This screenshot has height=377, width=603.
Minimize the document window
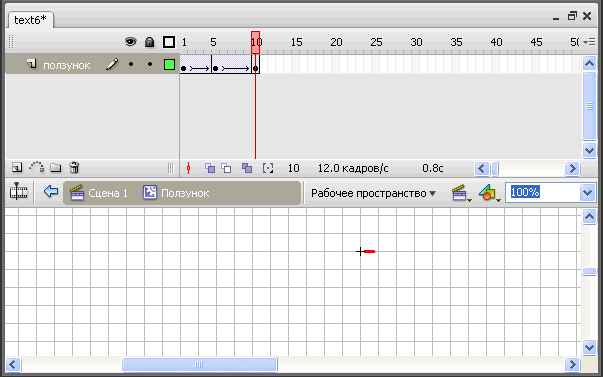[x=556, y=18]
